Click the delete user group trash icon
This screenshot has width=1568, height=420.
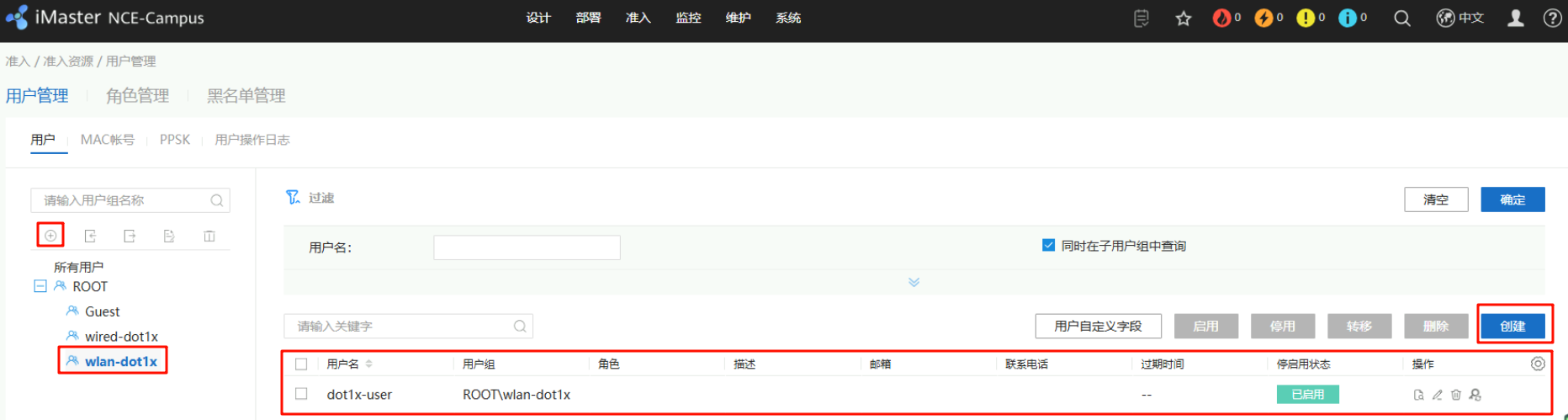pyautogui.click(x=209, y=237)
